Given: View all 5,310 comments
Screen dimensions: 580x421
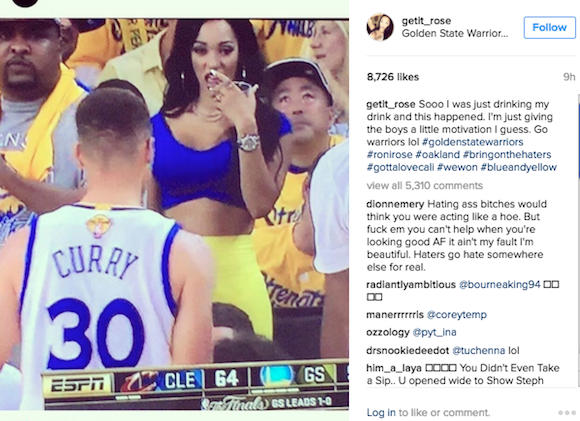Looking at the screenshot, I should point(425,185).
